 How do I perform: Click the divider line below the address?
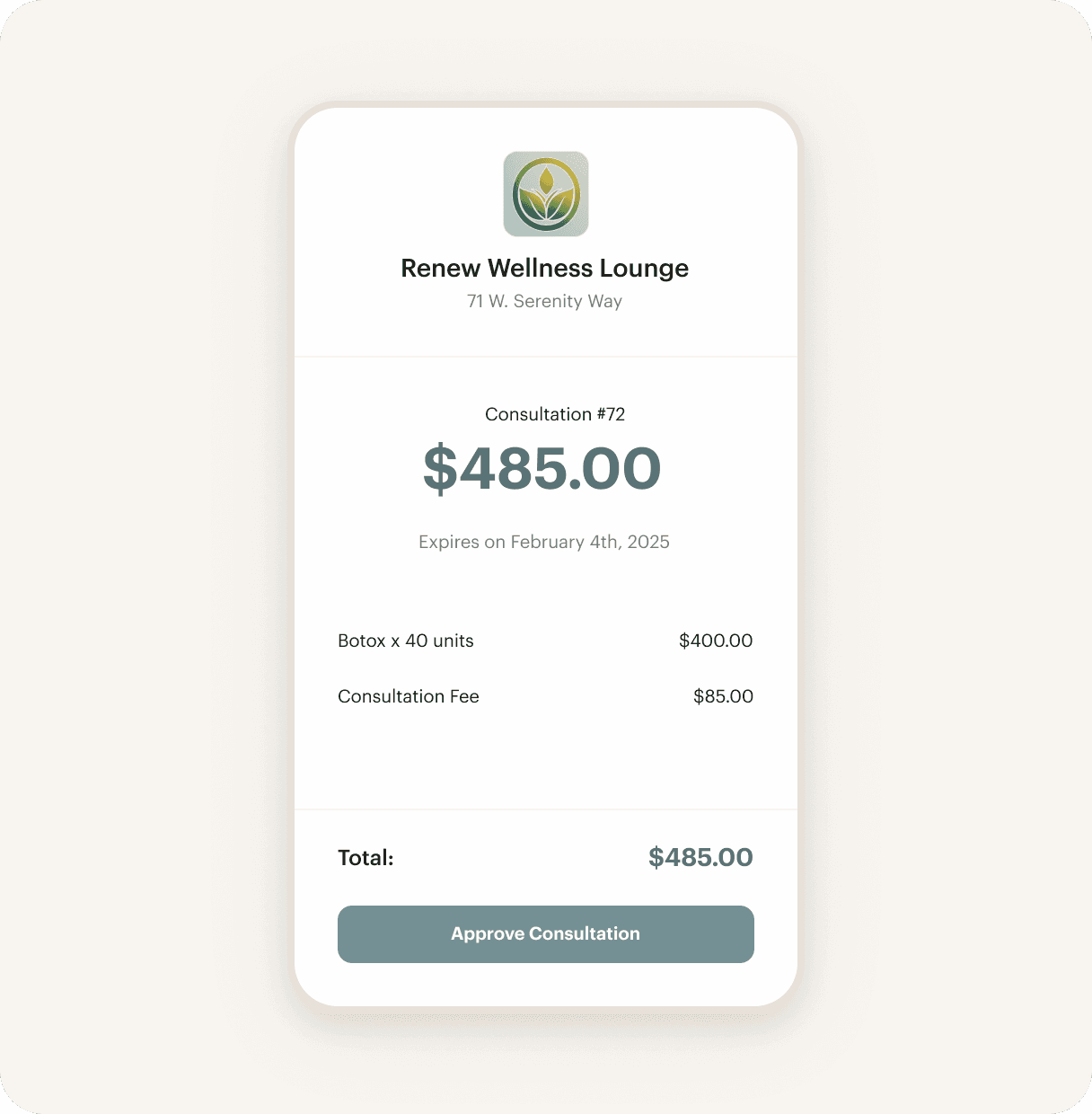click(546, 357)
